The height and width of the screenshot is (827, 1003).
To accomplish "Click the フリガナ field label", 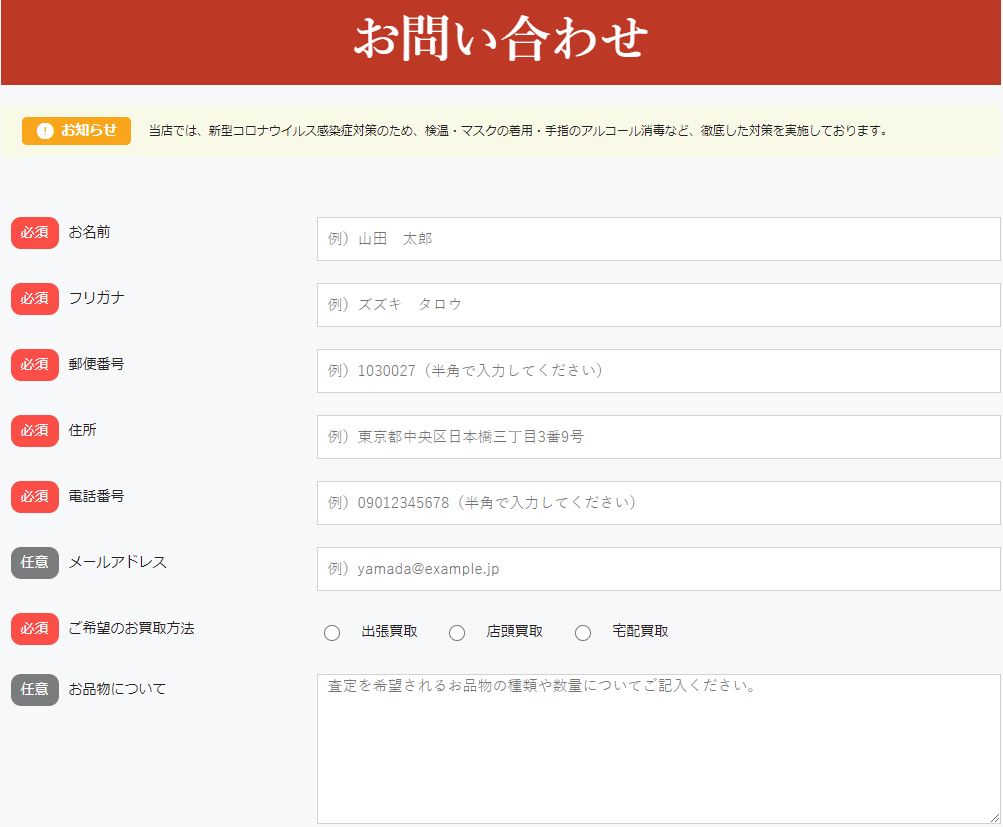I will tap(97, 298).
